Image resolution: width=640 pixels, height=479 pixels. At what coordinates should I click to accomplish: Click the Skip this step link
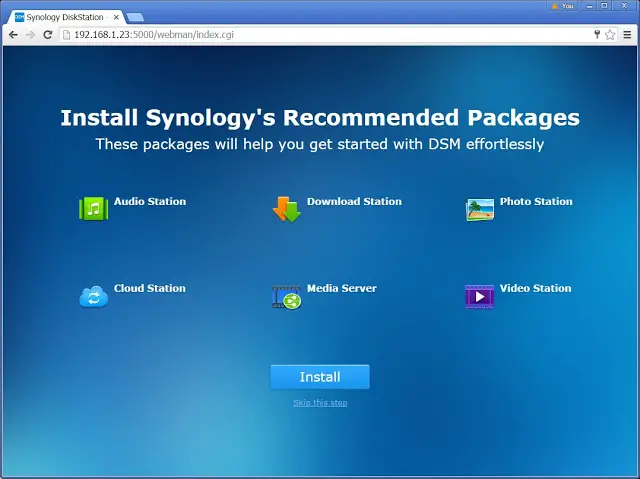(320, 403)
